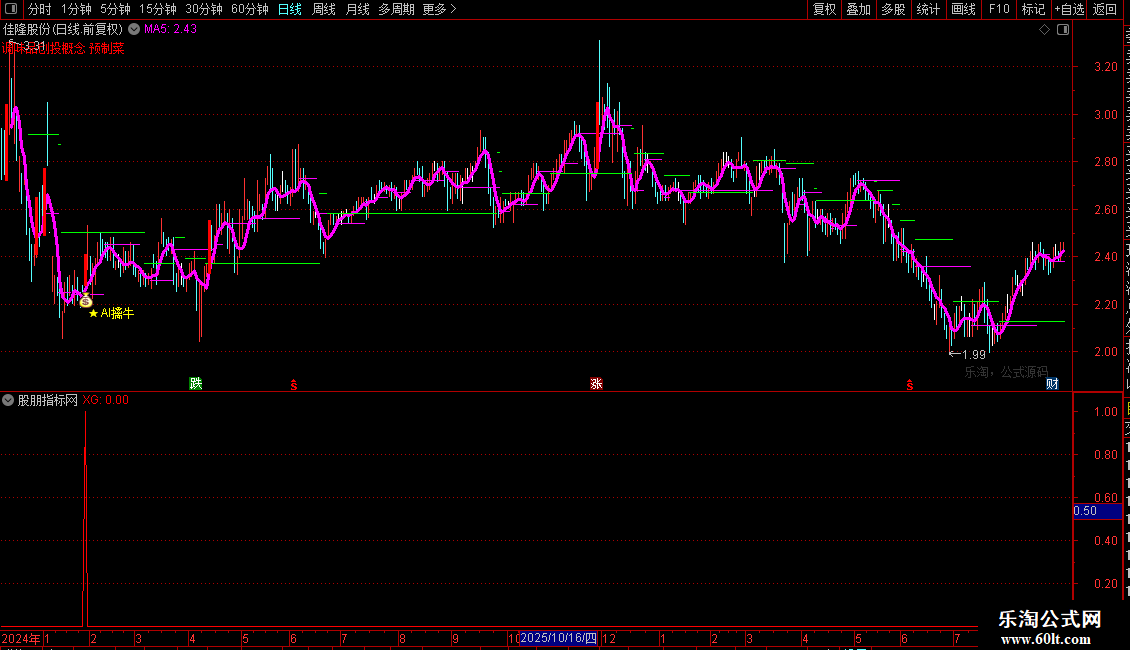Viewport: 1130px width, 650px height.
Task: Open main chart indicator dropdown circle
Action: 134,30
